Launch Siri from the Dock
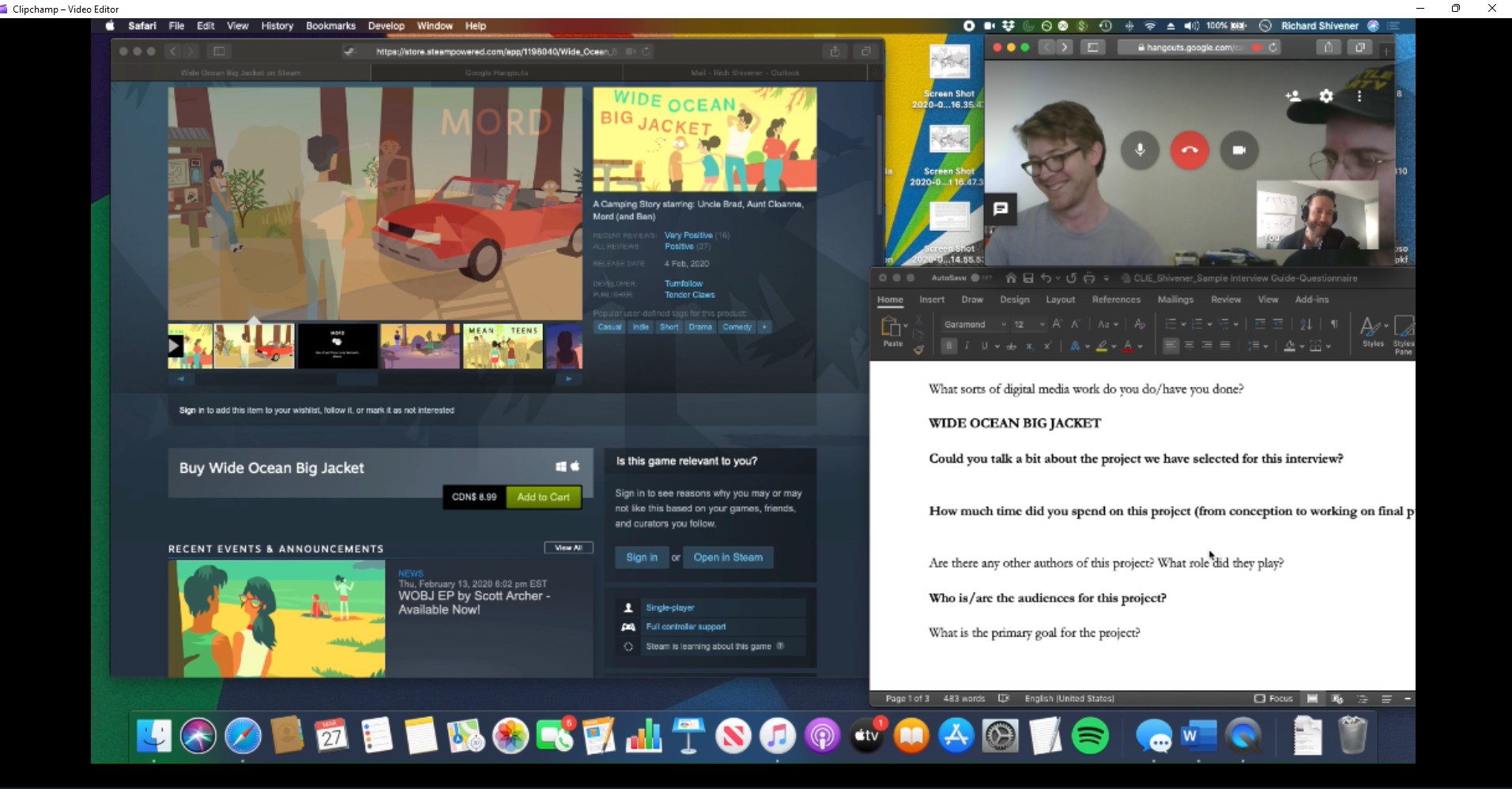This screenshot has height=789, width=1512. point(198,737)
